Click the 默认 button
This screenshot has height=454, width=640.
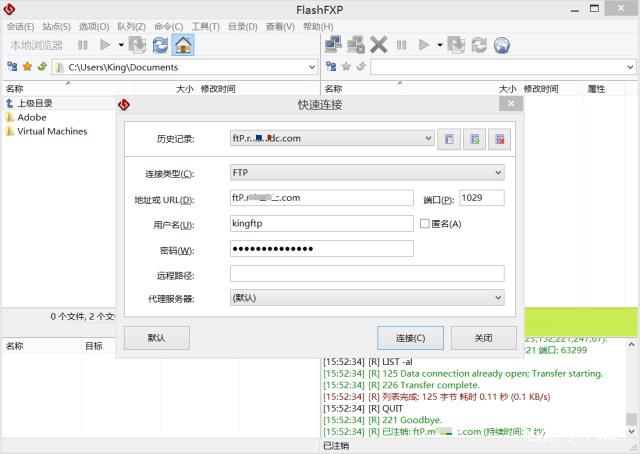pos(157,338)
